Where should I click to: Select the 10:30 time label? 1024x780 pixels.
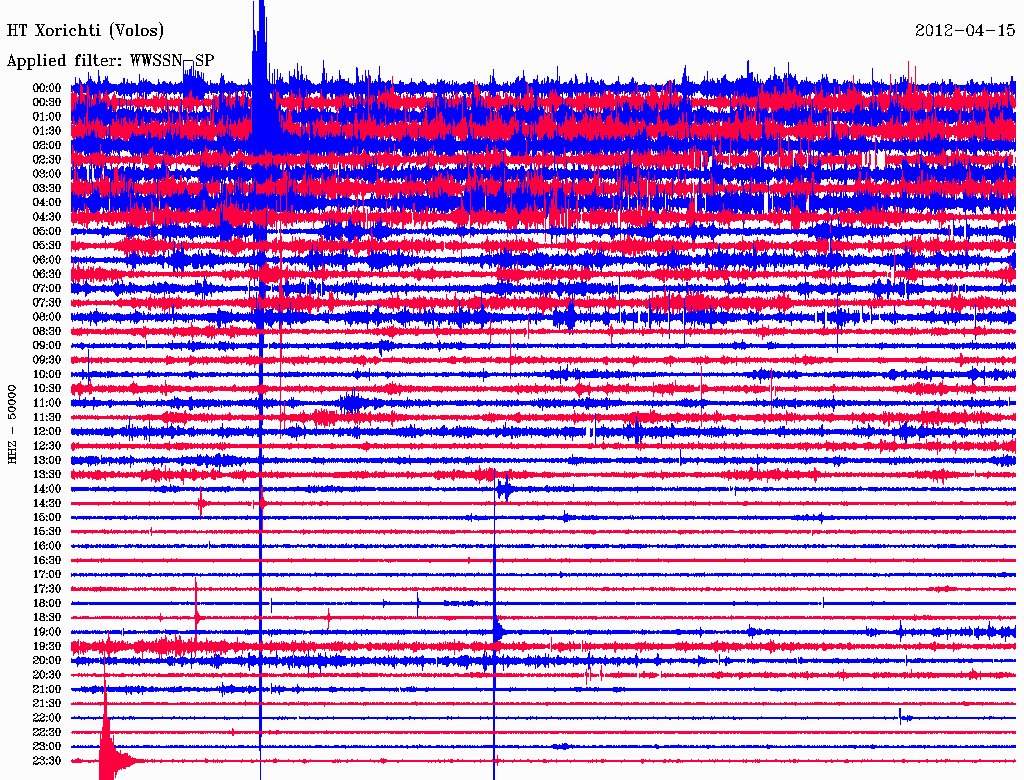[47, 389]
